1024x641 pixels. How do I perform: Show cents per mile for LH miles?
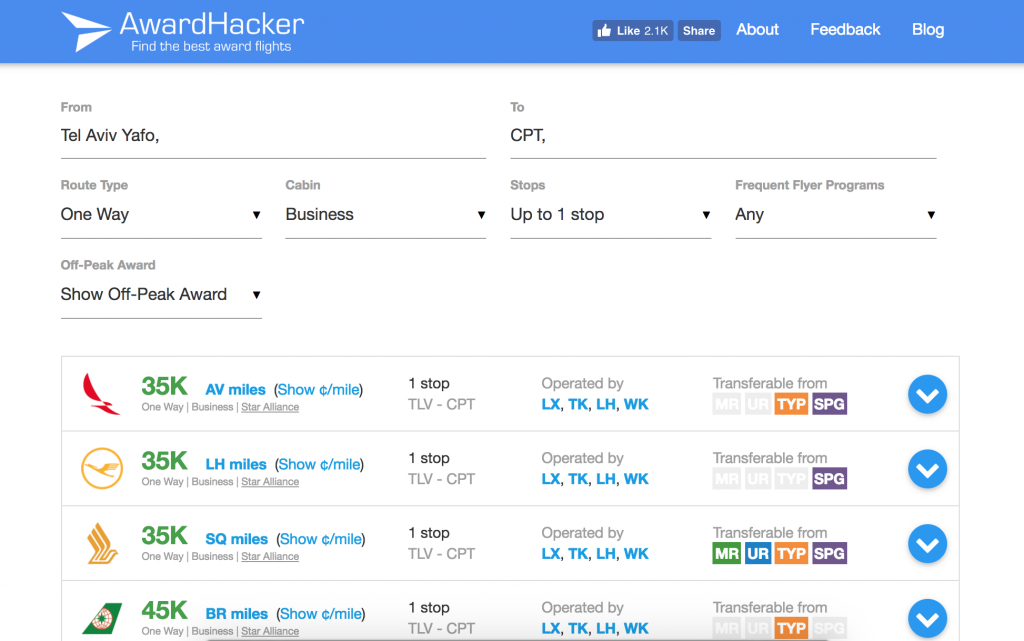319,465
